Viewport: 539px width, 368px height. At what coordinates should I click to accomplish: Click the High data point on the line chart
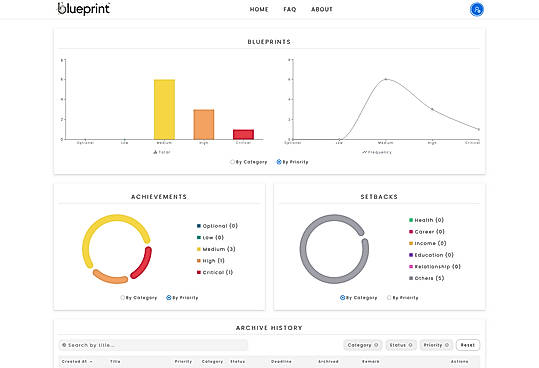(432, 109)
